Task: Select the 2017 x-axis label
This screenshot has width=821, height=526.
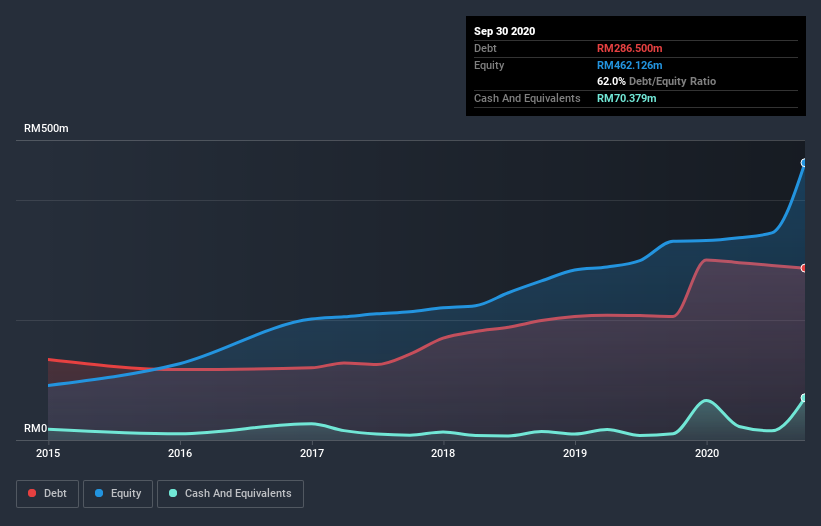Action: click(312, 453)
